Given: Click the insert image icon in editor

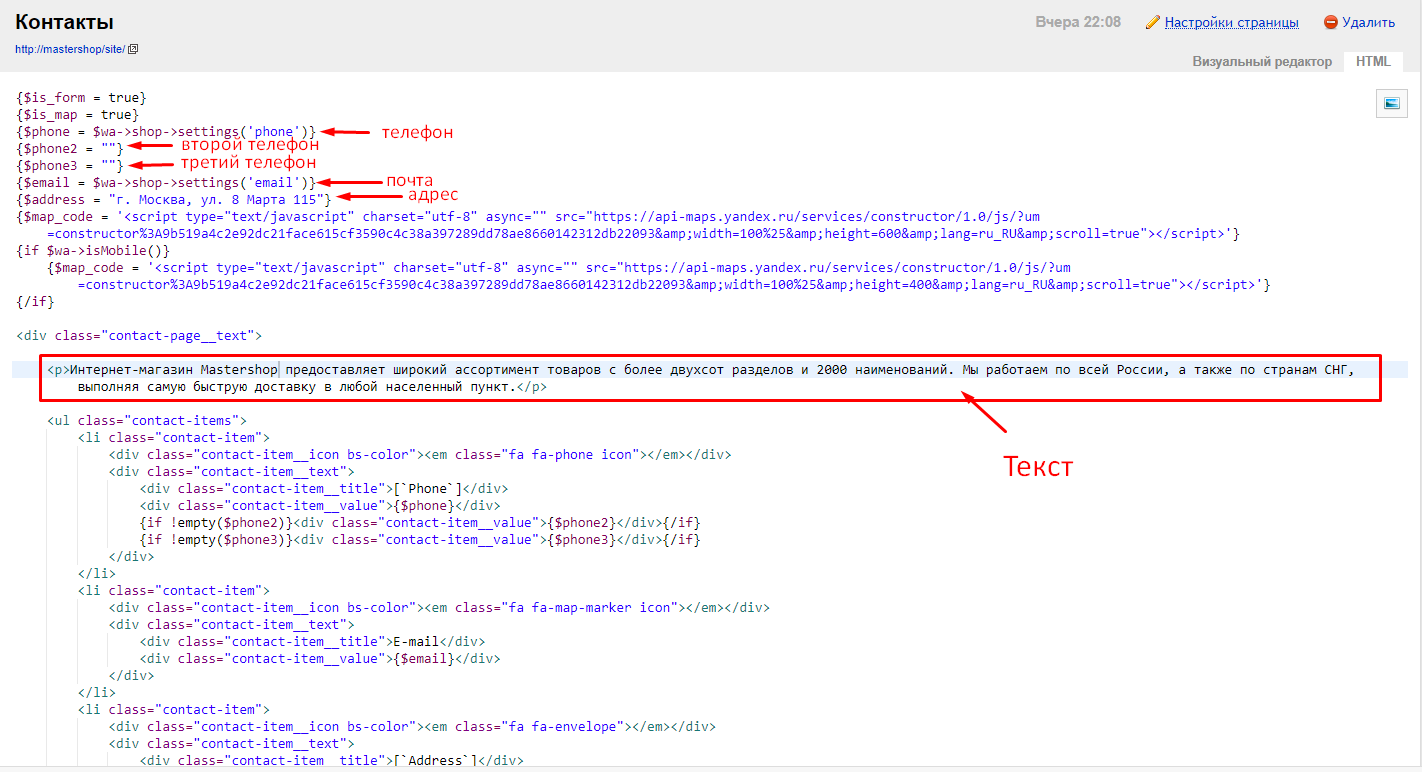Looking at the screenshot, I should pos(1391,102).
